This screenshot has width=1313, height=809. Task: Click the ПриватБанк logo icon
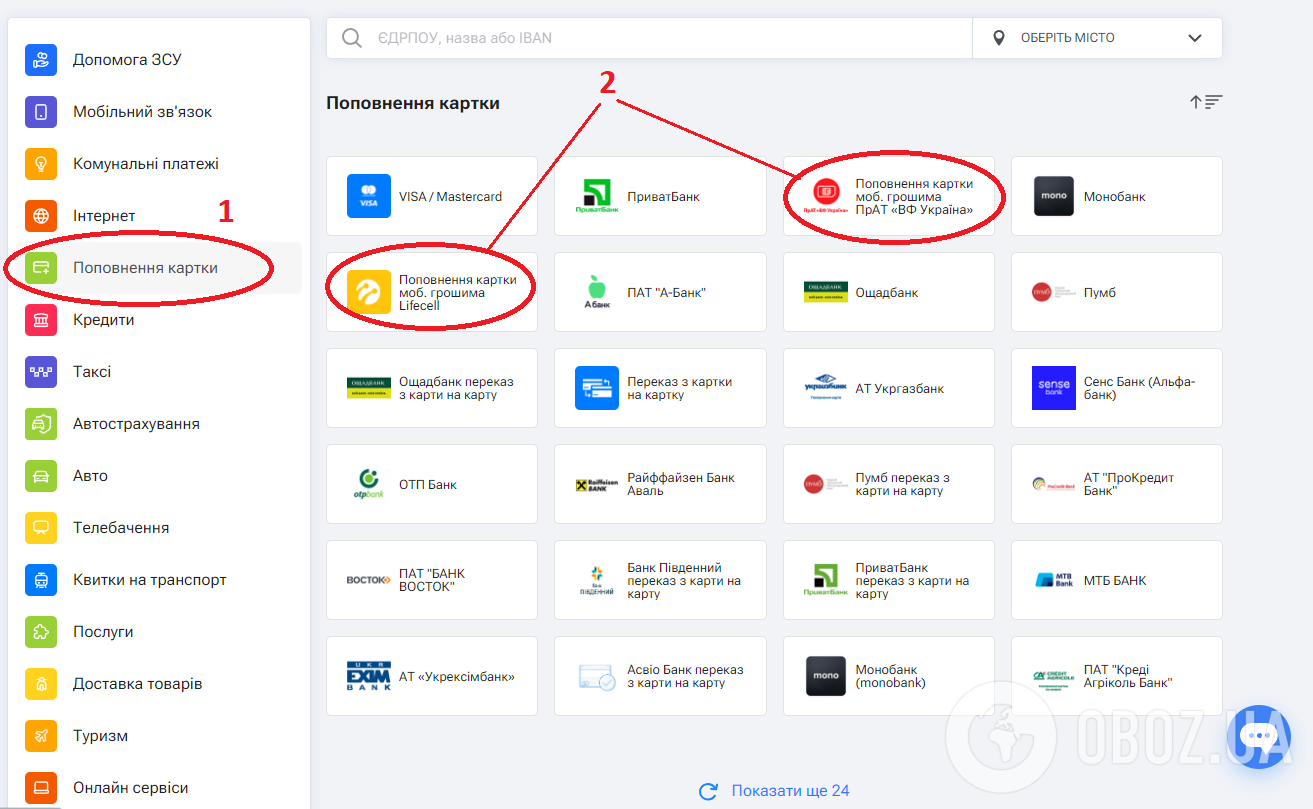click(597, 196)
